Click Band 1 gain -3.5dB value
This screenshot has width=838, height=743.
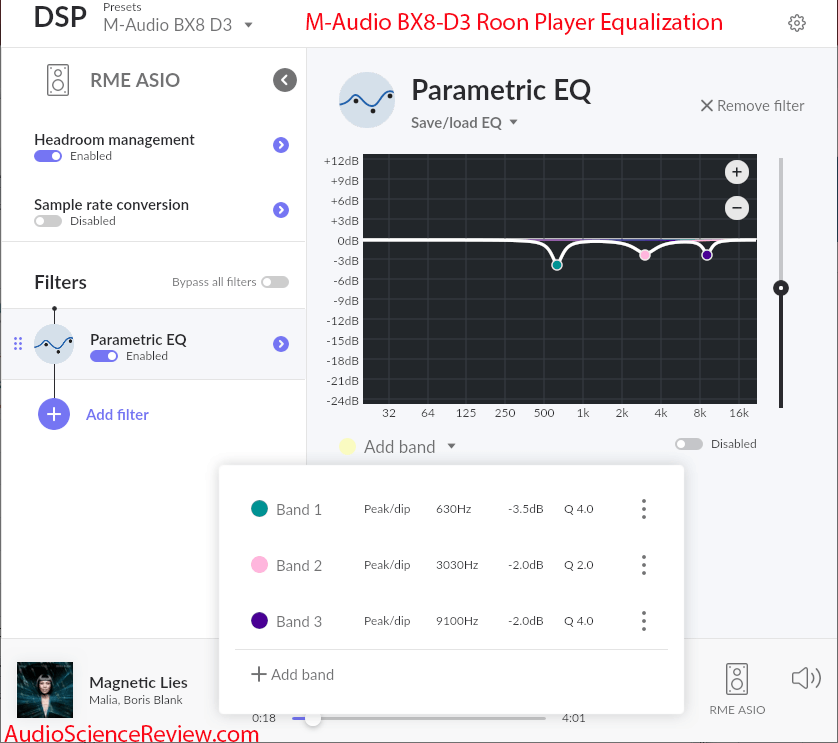pyautogui.click(x=525, y=509)
